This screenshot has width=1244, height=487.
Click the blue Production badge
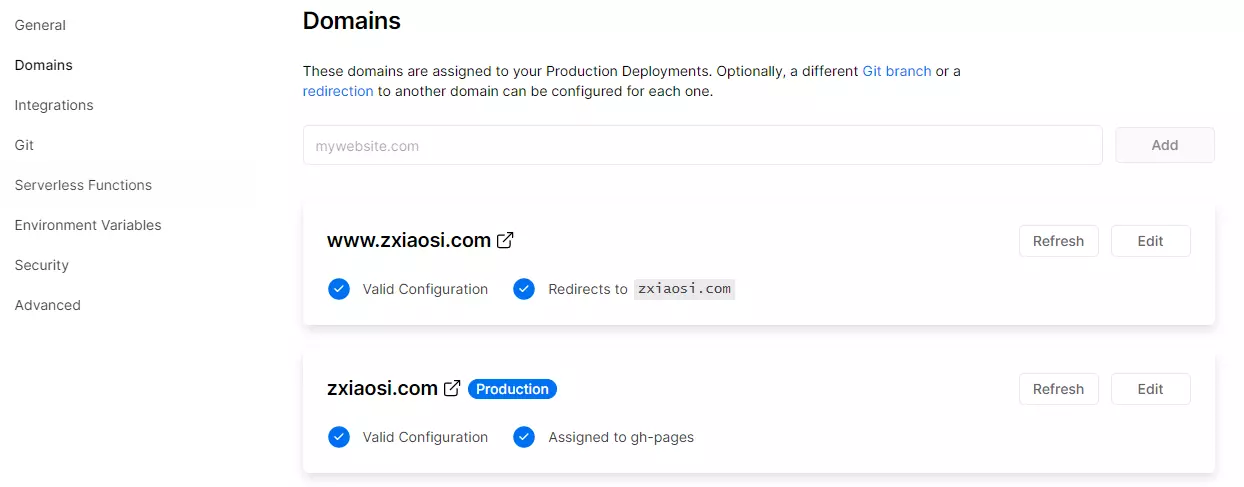point(512,389)
